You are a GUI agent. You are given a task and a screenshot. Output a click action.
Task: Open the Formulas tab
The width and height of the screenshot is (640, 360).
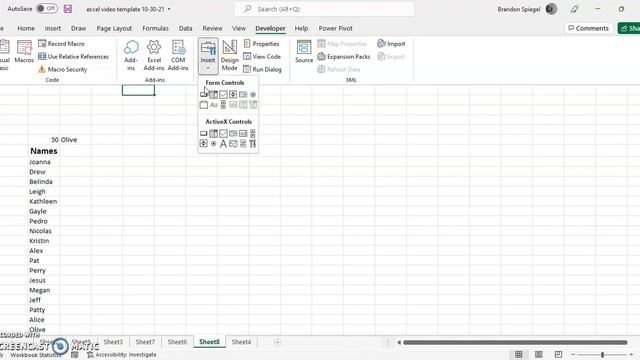click(x=155, y=28)
